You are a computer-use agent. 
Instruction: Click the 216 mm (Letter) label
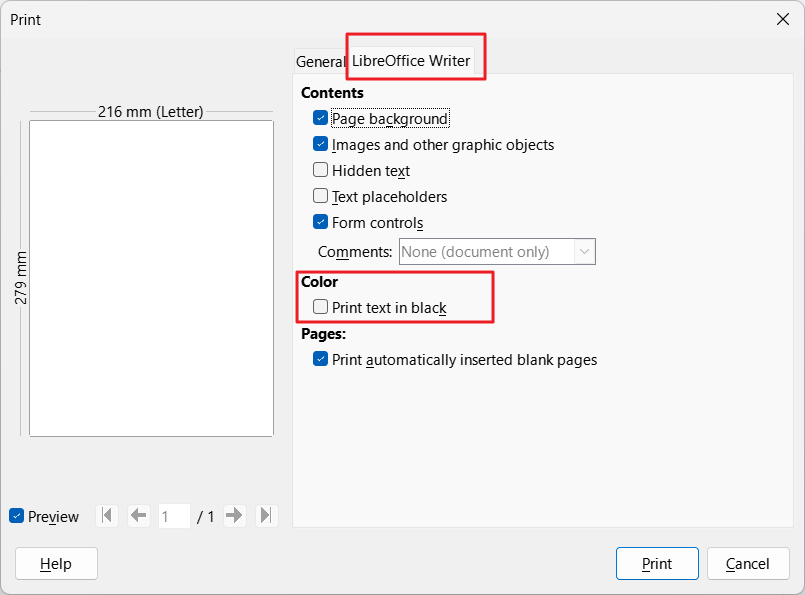151,112
